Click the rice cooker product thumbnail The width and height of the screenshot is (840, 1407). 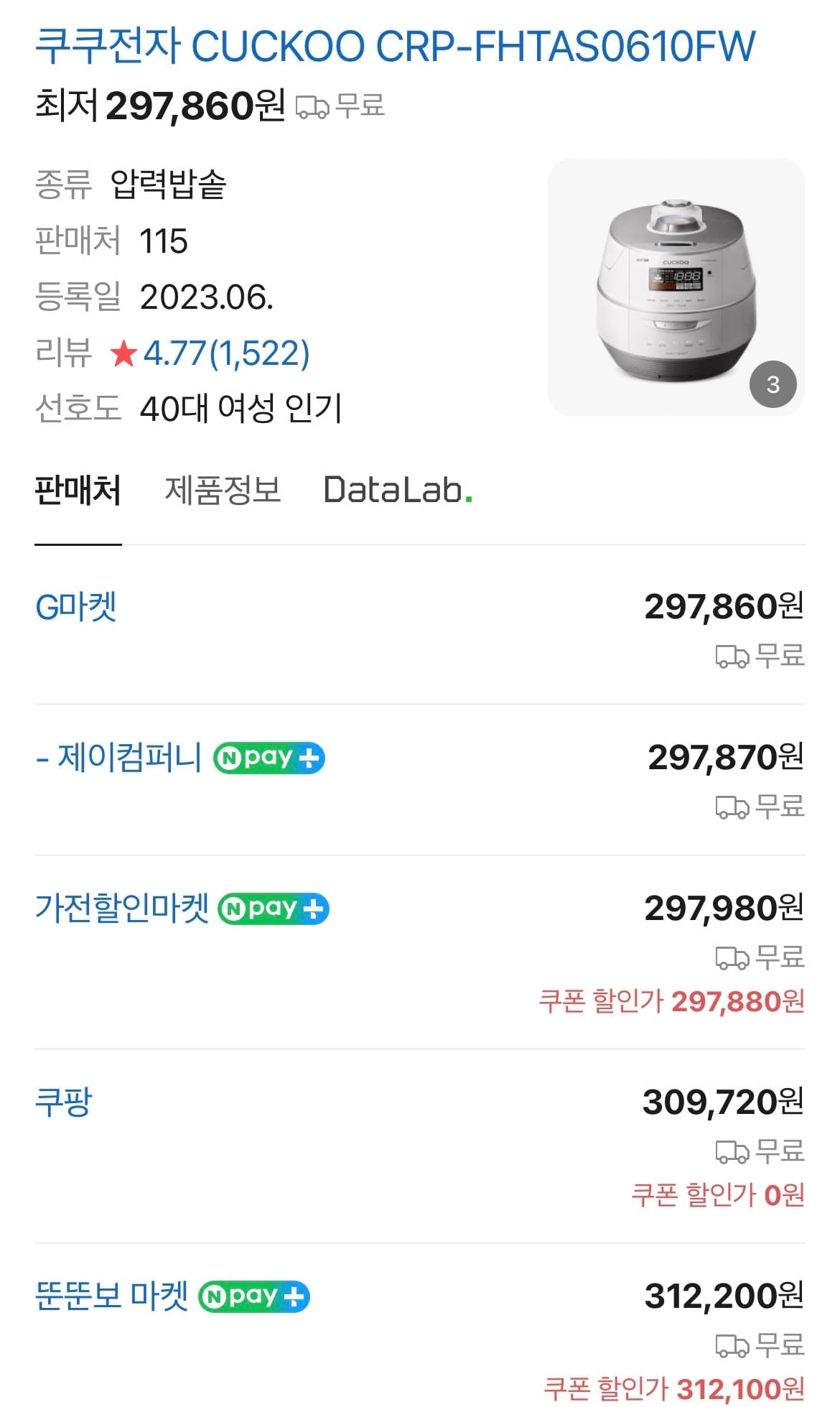[675, 287]
